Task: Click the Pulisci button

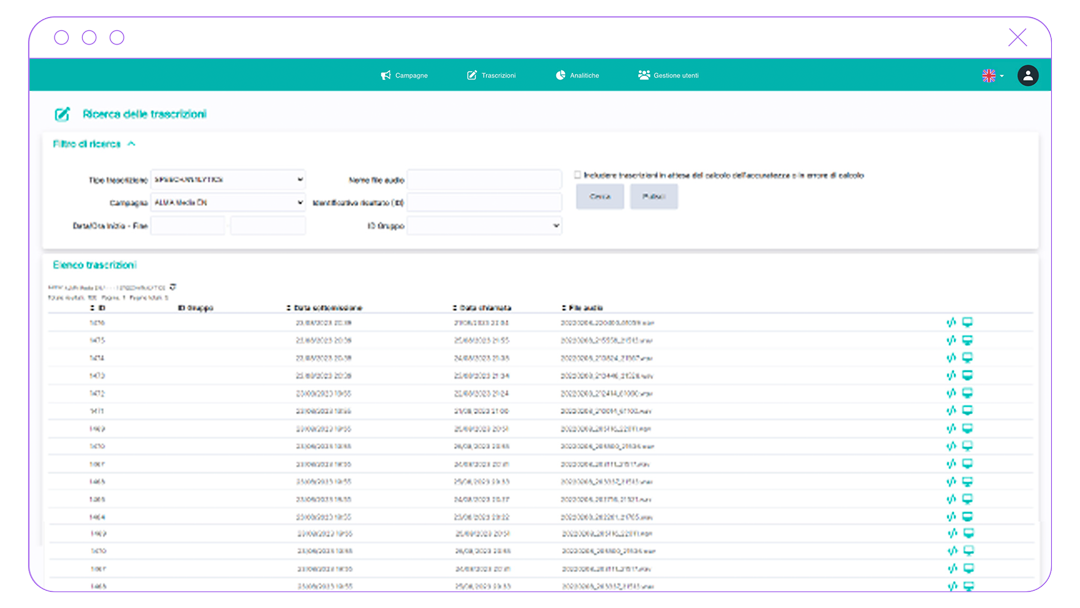Action: (x=653, y=197)
